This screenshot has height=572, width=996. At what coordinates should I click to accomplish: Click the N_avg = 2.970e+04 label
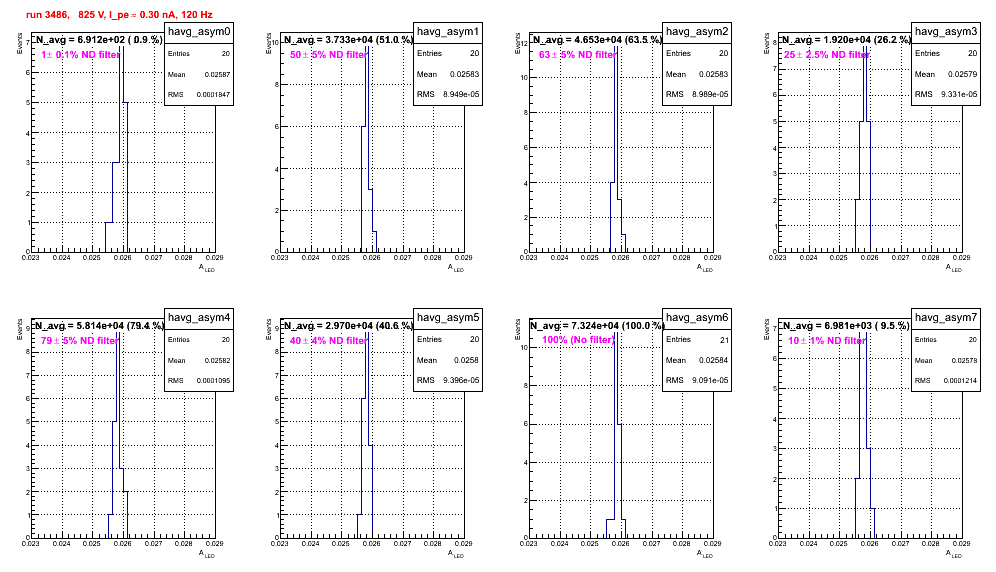point(347,325)
